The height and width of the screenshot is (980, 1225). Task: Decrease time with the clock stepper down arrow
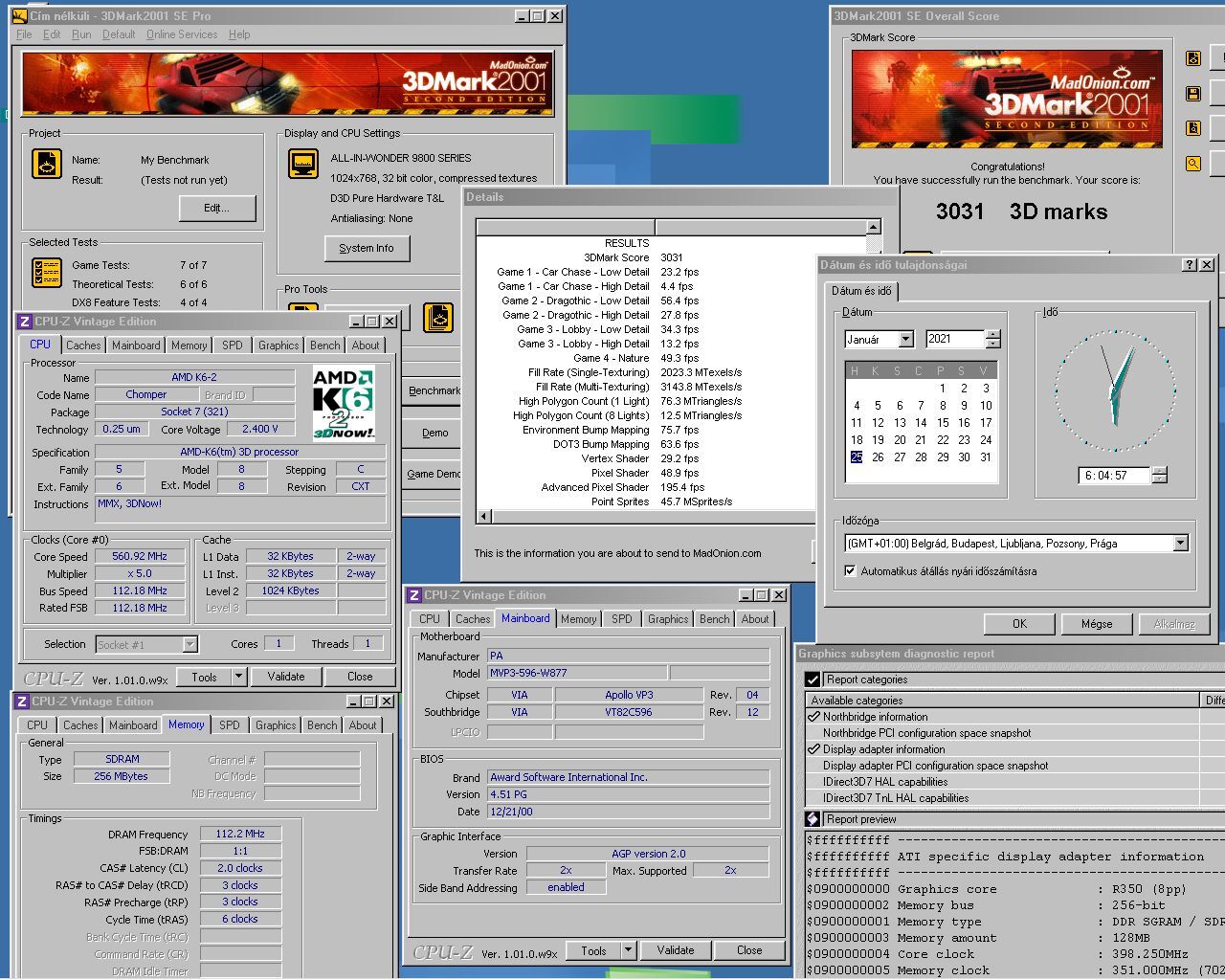1160,479
